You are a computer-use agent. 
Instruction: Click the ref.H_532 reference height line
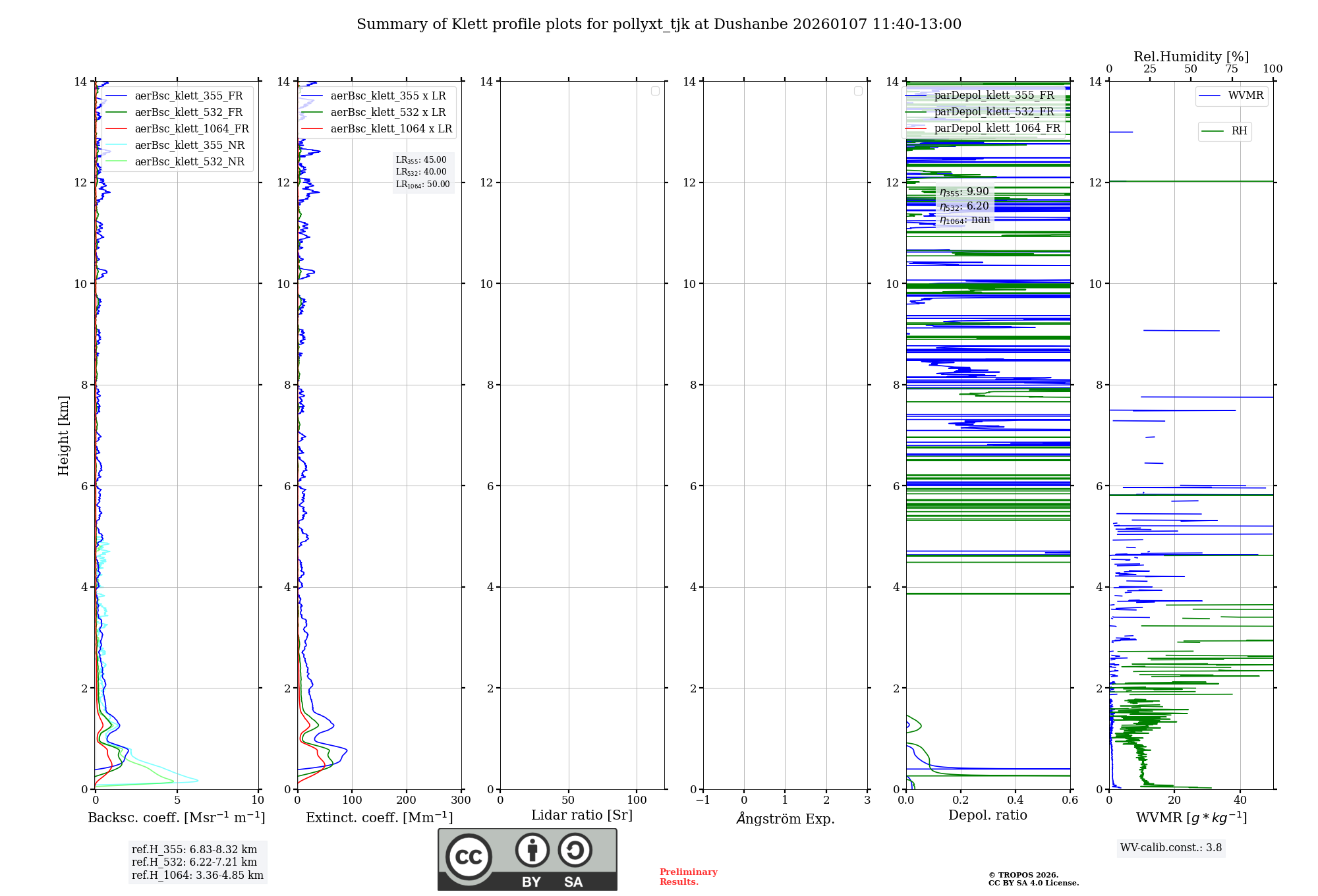tap(194, 862)
